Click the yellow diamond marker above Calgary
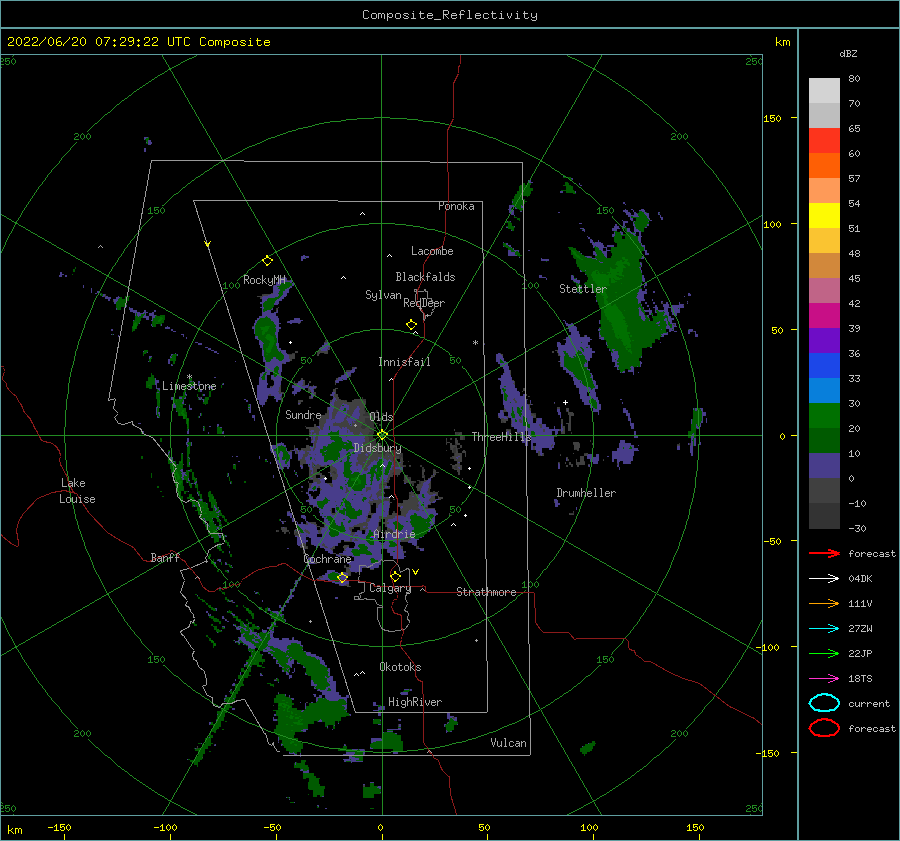 coord(395,576)
